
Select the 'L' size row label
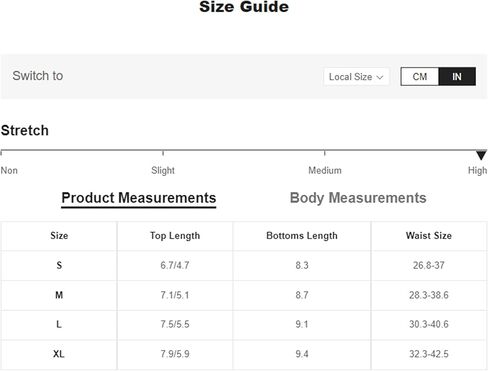point(59,324)
